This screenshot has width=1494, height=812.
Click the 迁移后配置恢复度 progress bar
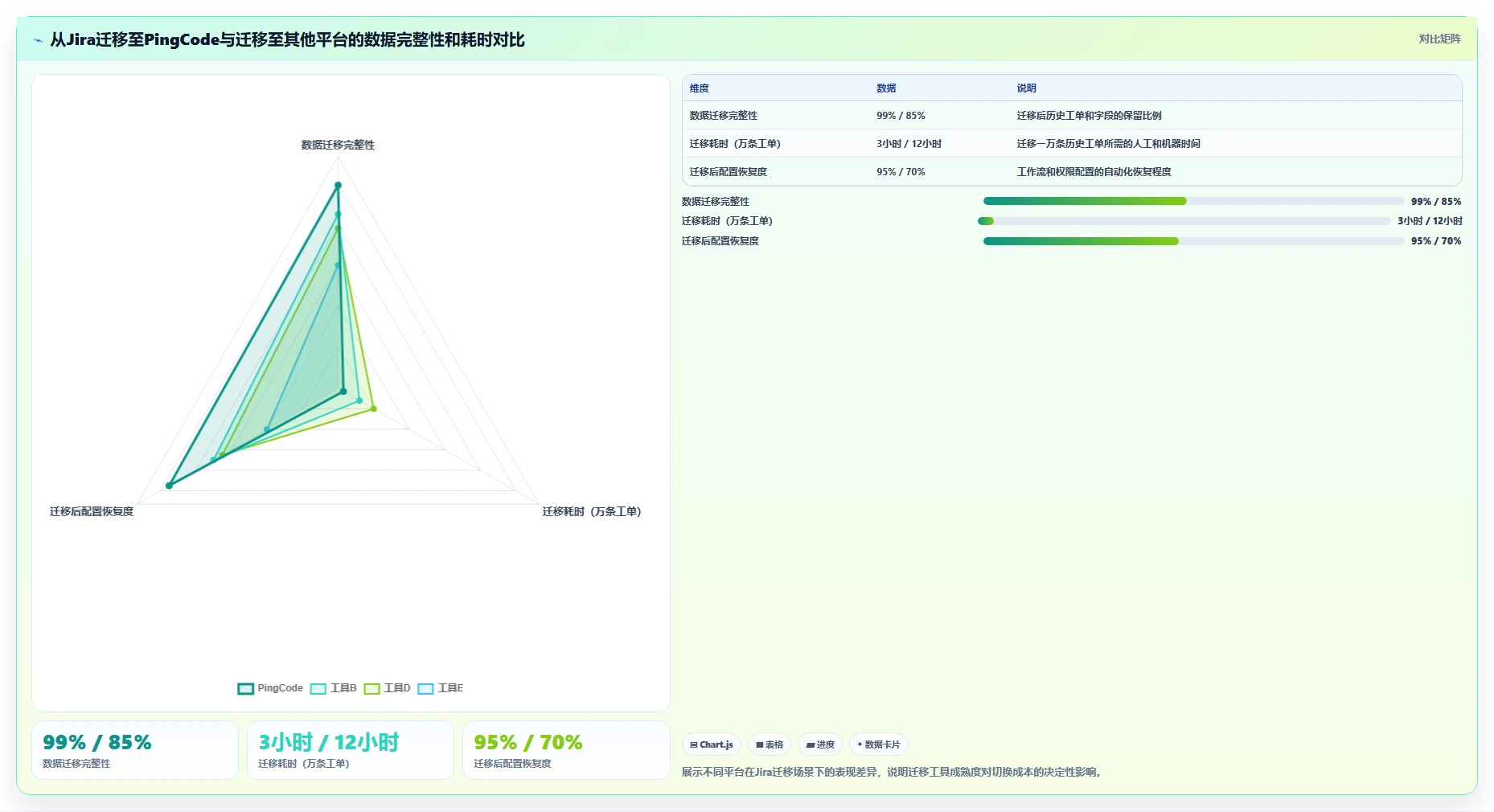pos(1193,241)
